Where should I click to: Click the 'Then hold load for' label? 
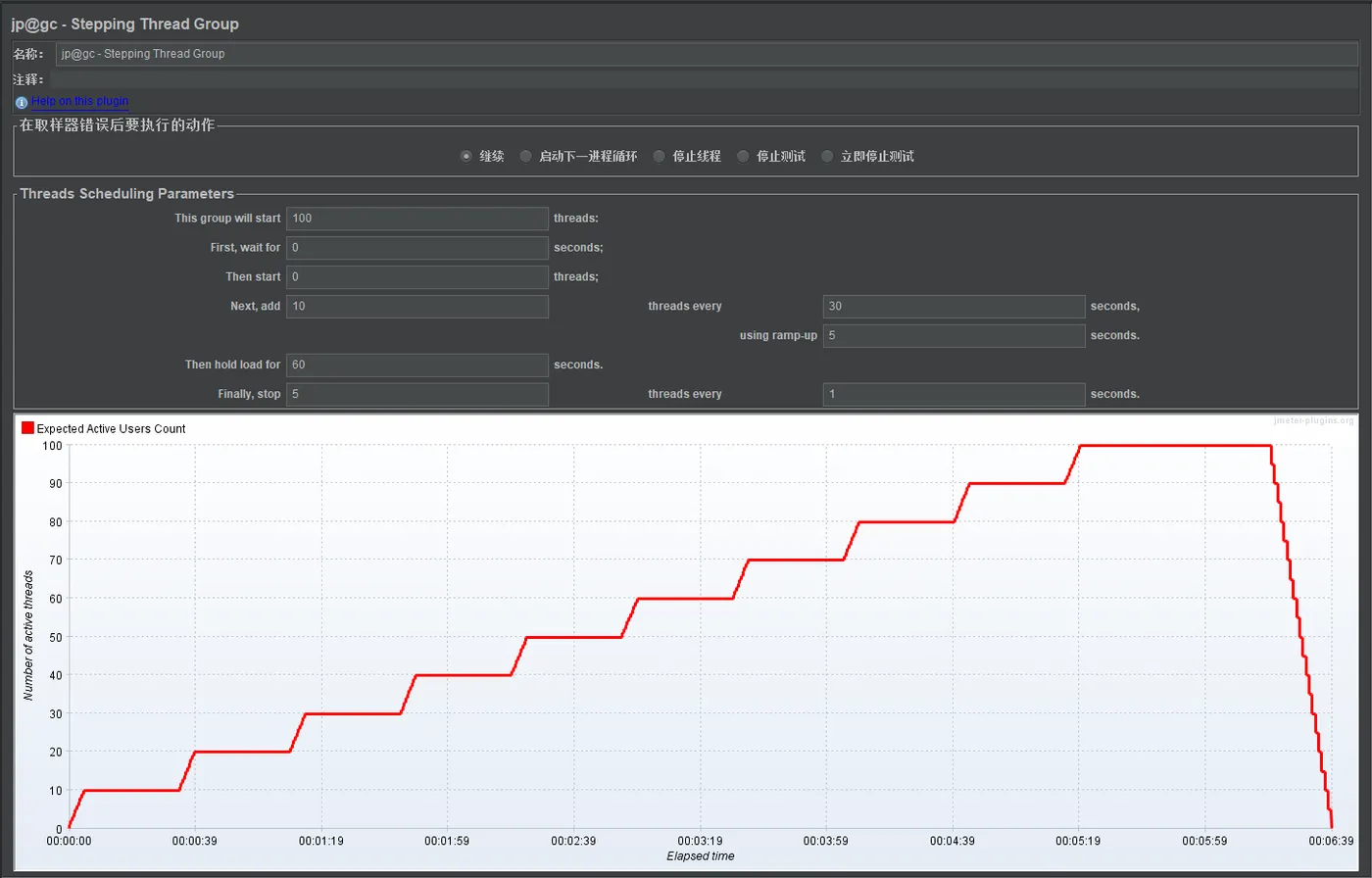pos(233,366)
